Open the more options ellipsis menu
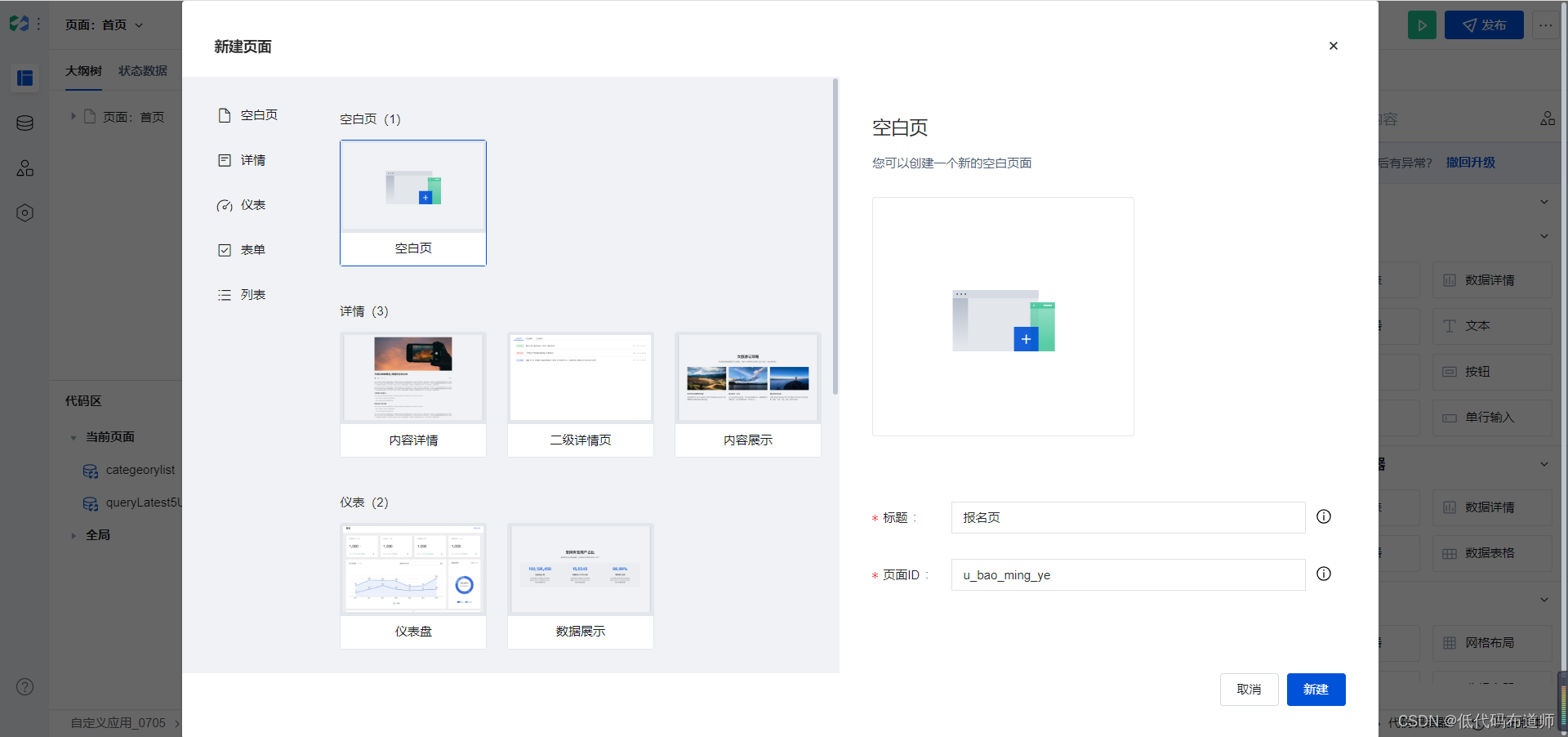Screen dimensions: 1568x737 (x=1546, y=25)
